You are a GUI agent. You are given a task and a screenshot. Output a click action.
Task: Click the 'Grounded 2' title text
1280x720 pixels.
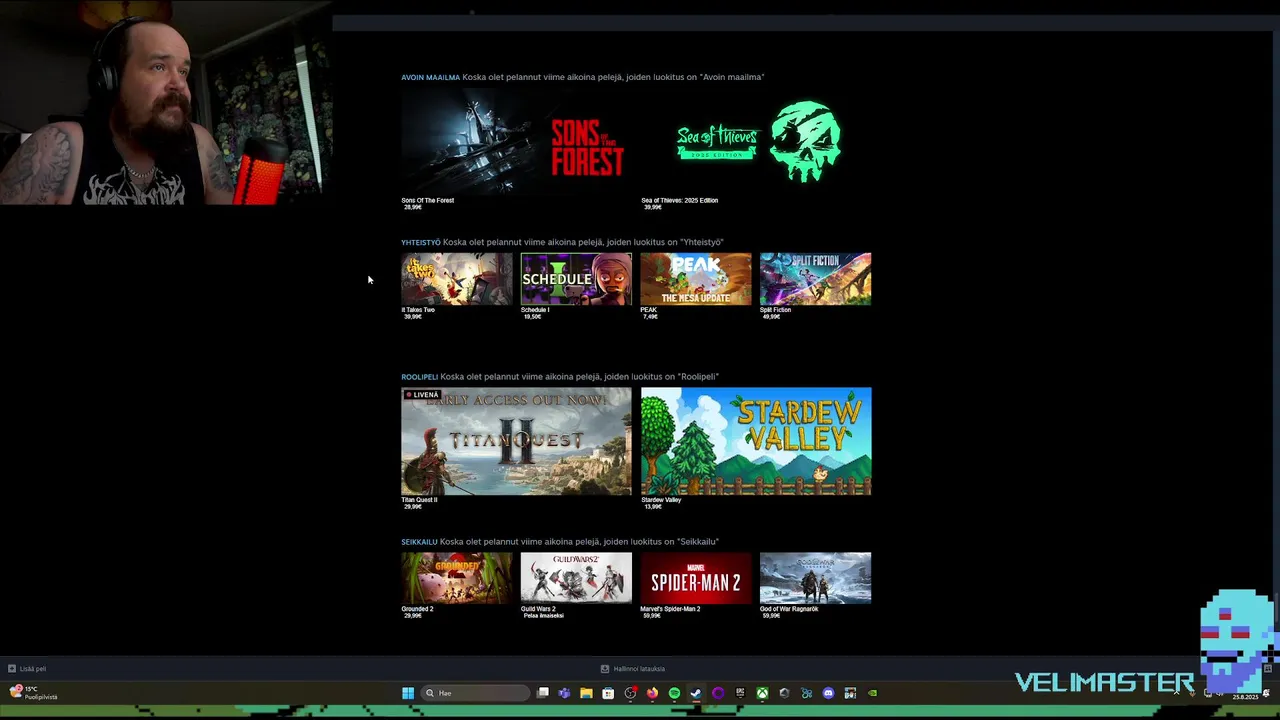point(417,609)
